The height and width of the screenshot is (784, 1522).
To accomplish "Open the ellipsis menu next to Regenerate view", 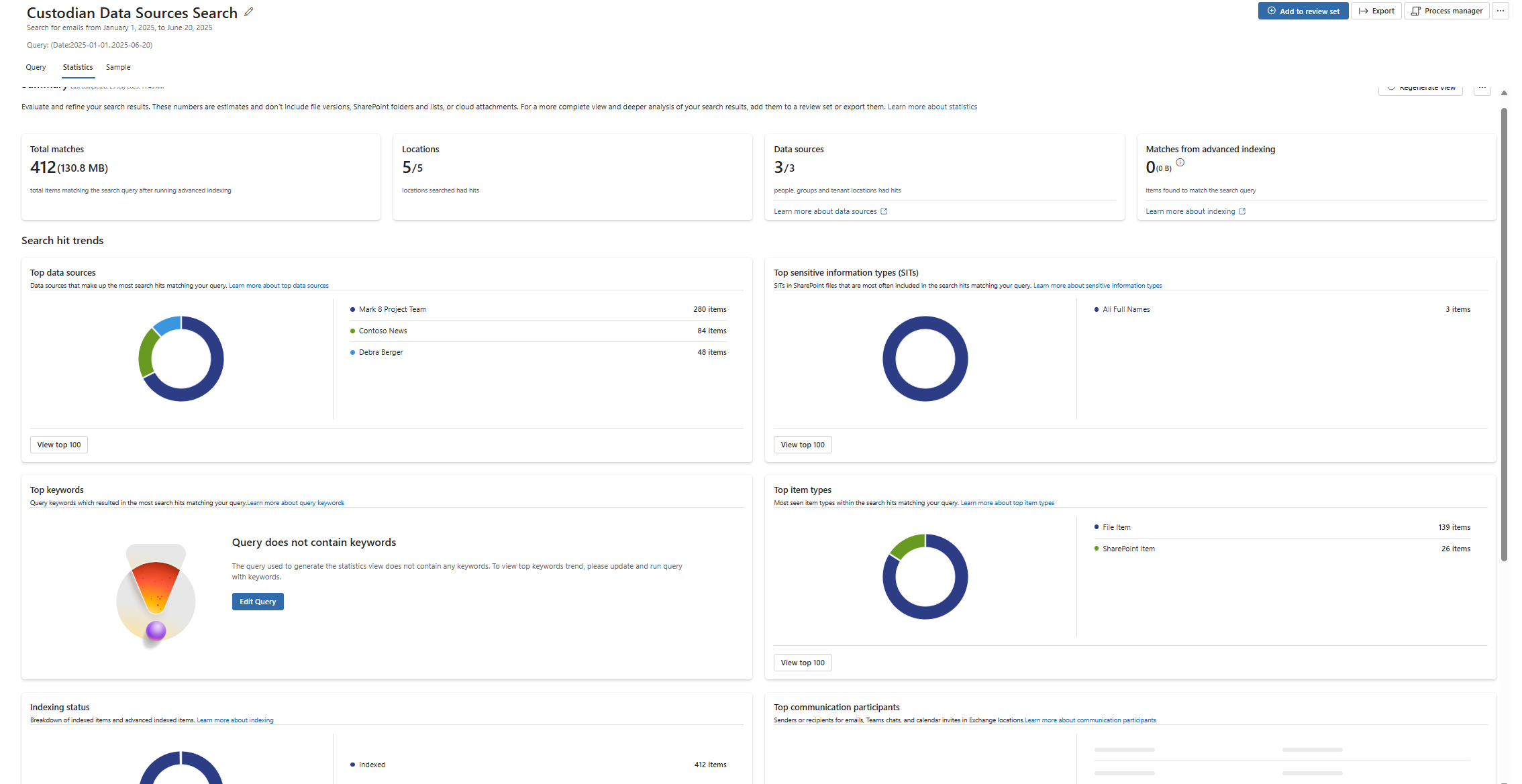I will pos(1482,88).
